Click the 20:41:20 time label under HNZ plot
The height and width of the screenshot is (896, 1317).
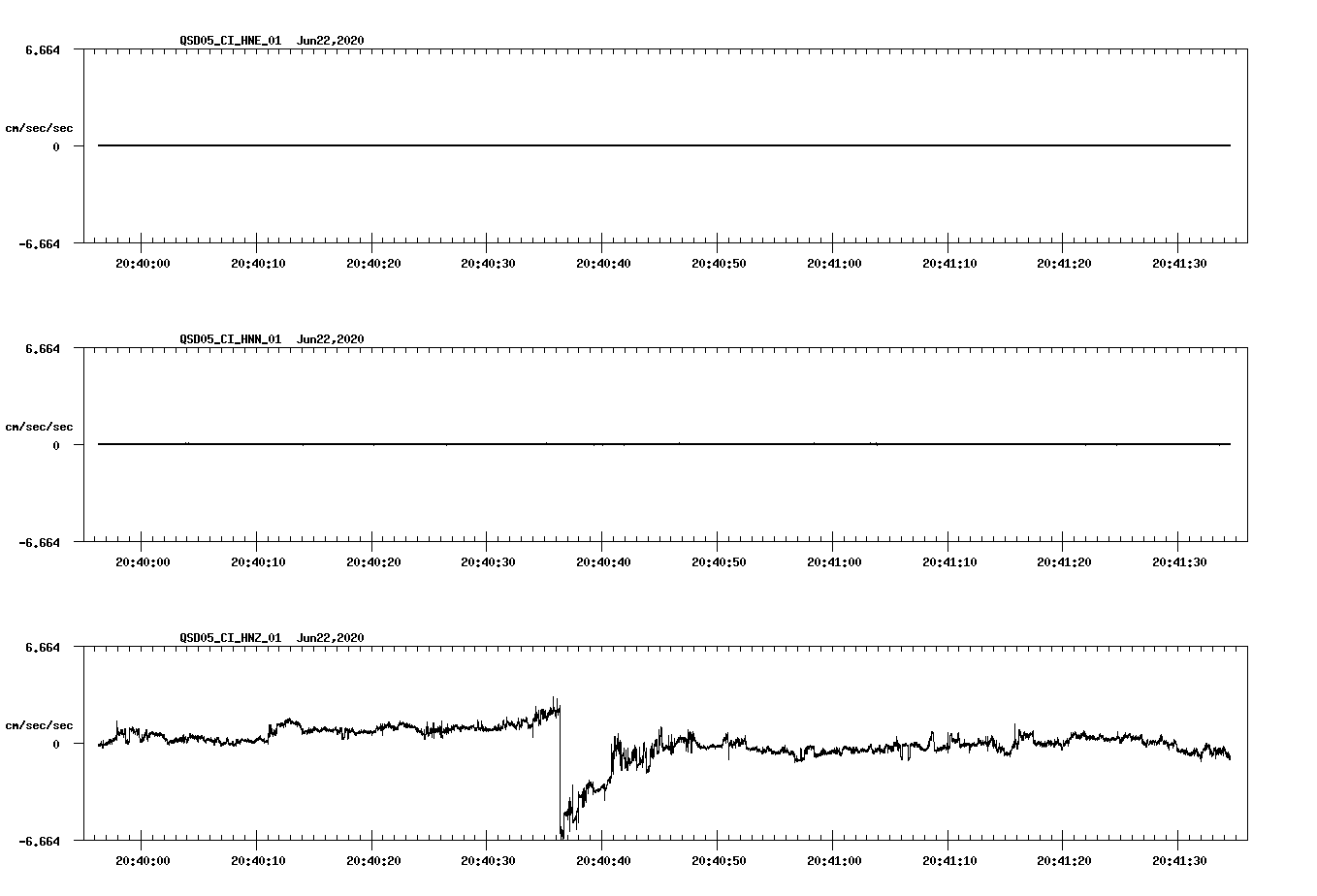tap(1064, 861)
